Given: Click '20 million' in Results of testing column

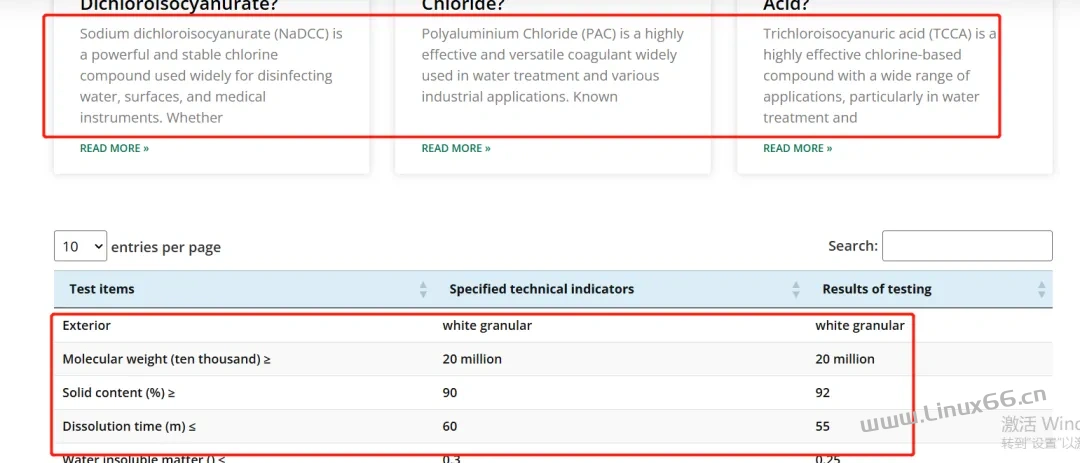Looking at the screenshot, I should [x=845, y=359].
